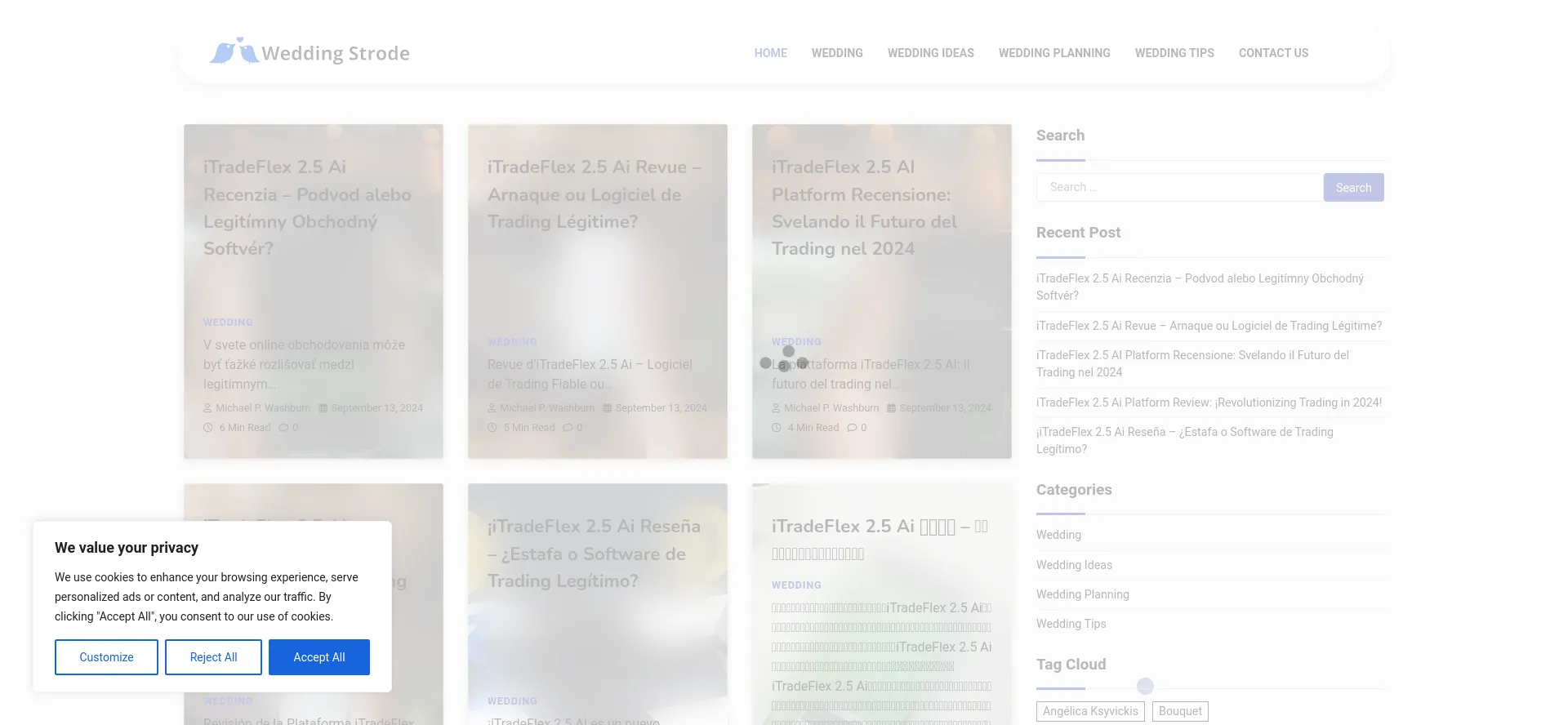Open recent post '¡iTradeFlex 2.5 Ai Reseña' in sidebar
The height and width of the screenshot is (725, 1568).
point(1184,440)
